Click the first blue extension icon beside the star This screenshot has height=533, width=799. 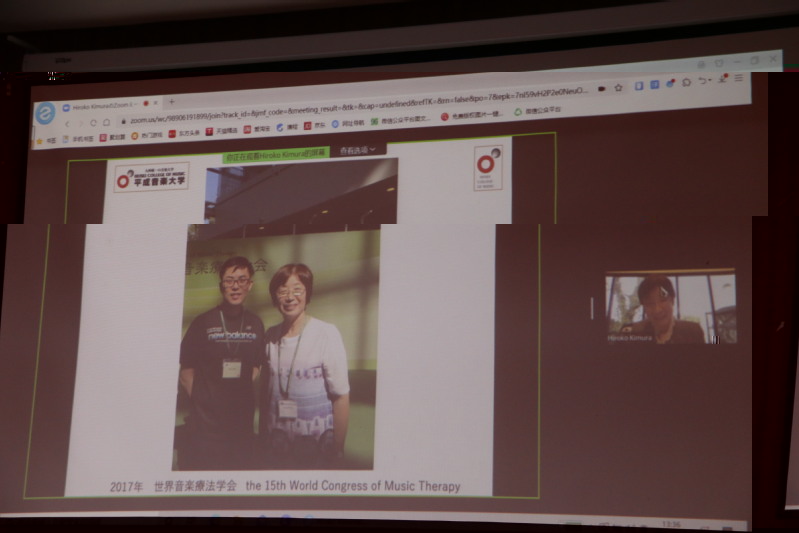click(x=638, y=86)
